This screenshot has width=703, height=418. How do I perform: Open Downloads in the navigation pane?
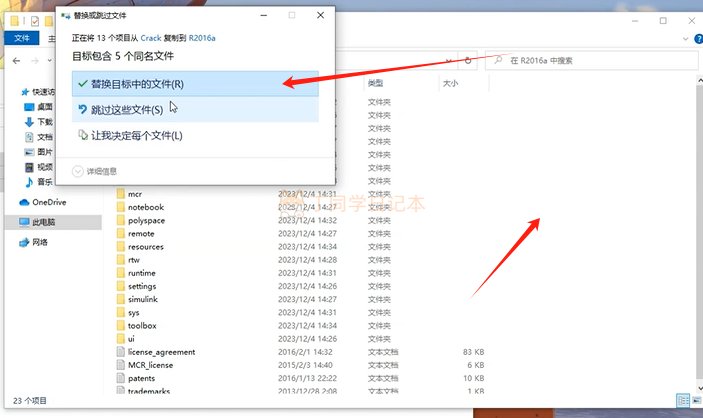pos(45,122)
